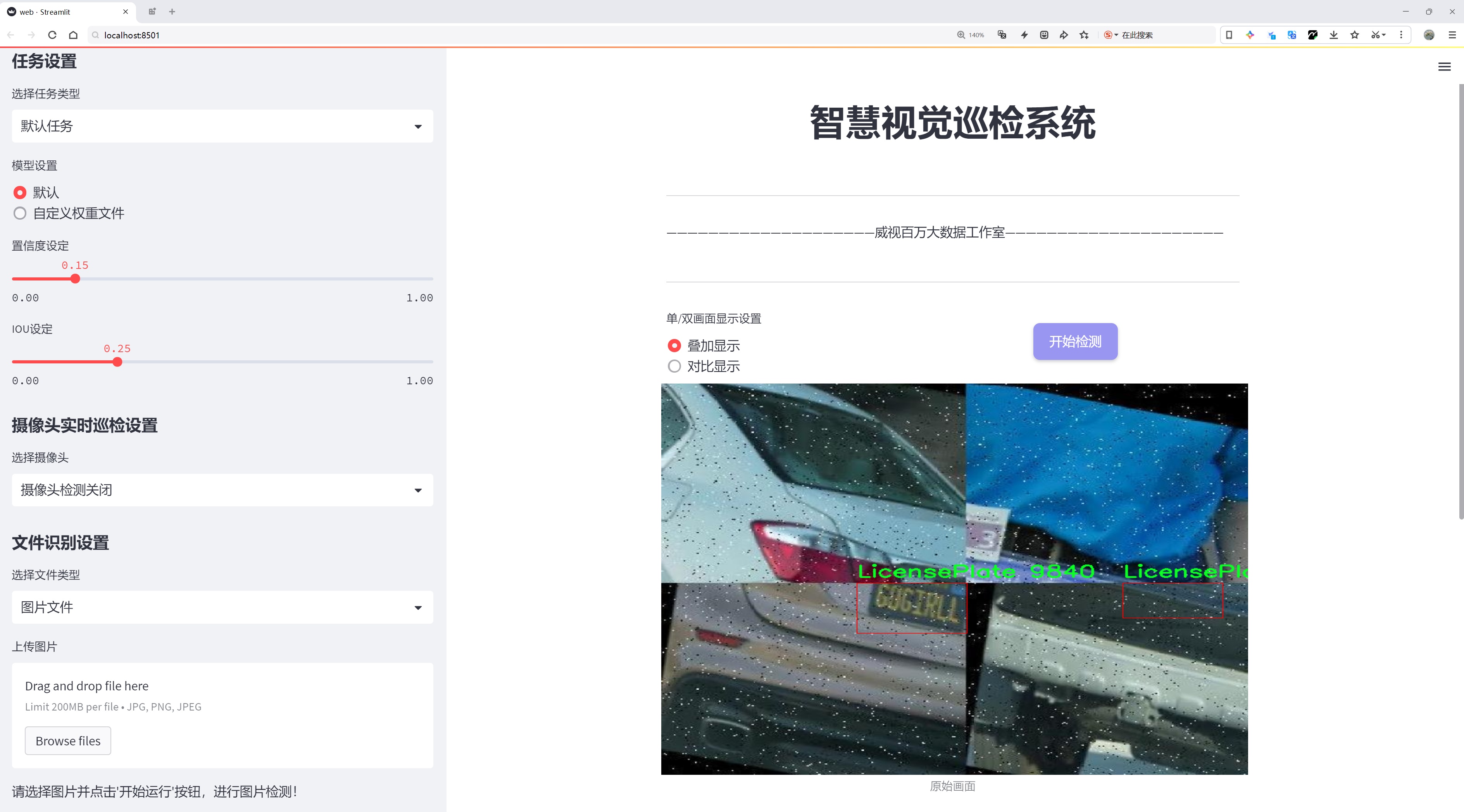
Task: Click the mobile device view icon
Action: coord(1229,35)
